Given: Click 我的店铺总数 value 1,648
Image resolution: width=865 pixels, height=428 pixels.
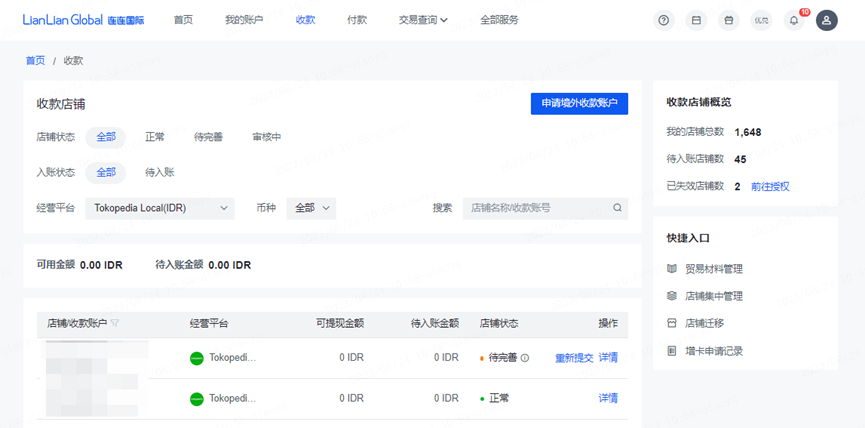Looking at the screenshot, I should point(748,132).
